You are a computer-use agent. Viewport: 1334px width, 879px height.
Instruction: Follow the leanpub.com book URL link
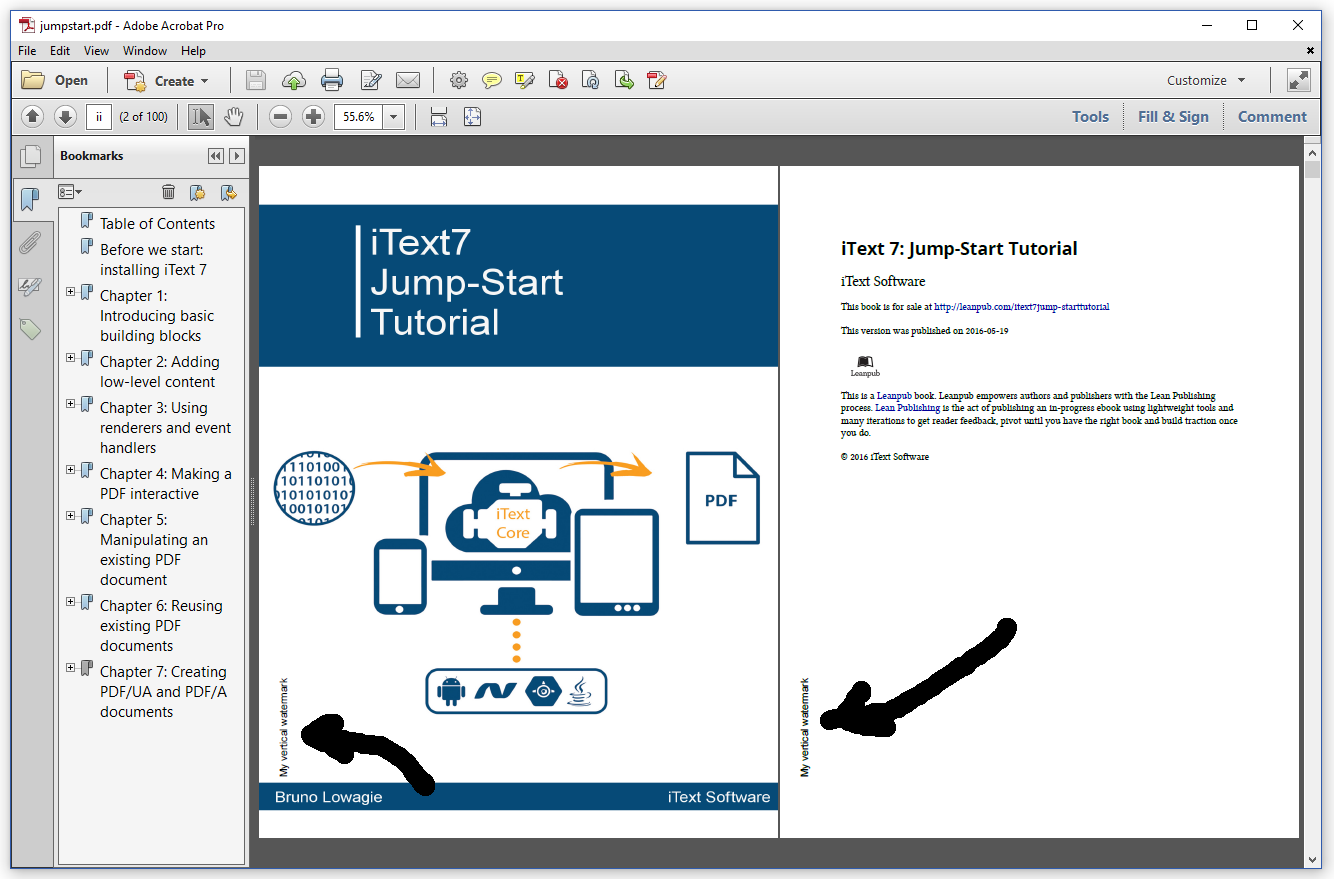1021,307
